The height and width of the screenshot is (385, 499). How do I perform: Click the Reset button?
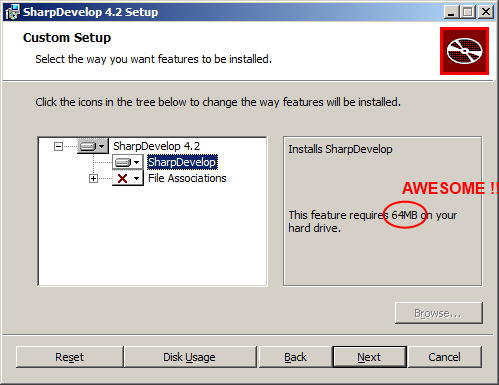pyautogui.click(x=69, y=357)
